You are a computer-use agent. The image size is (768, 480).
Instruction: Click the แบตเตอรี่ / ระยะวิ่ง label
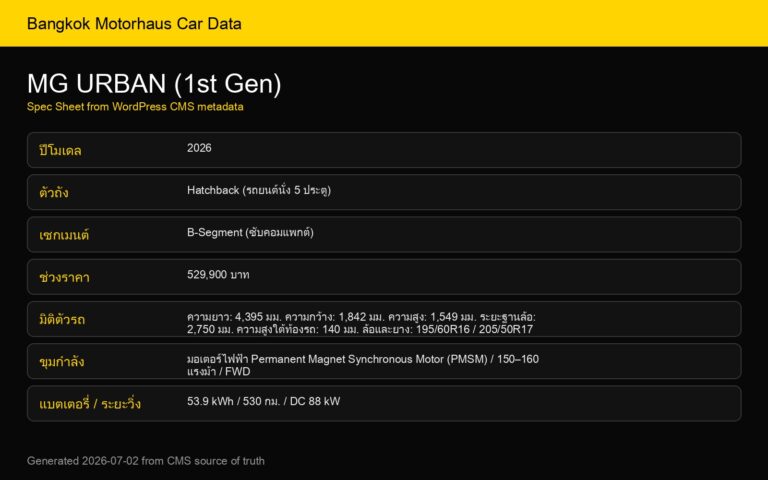coord(90,404)
